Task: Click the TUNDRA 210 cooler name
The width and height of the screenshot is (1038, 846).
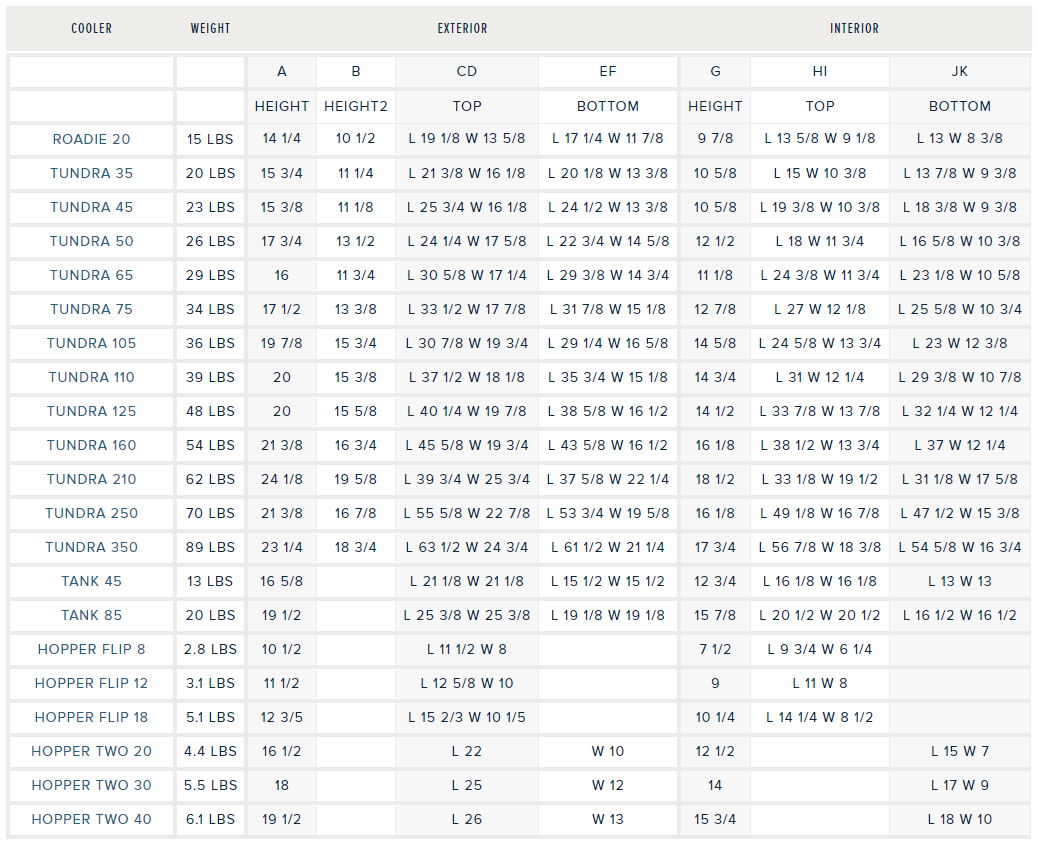Action: [x=91, y=479]
